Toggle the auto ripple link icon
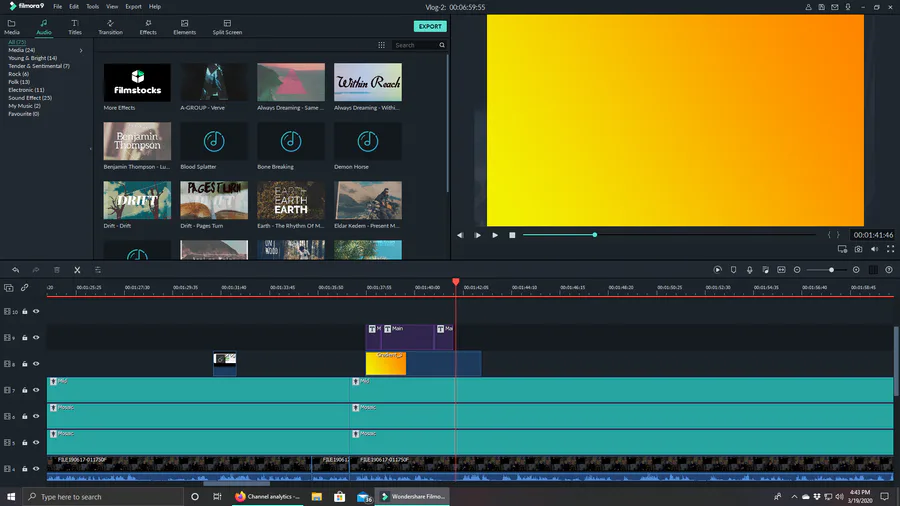The image size is (900, 506). point(25,287)
